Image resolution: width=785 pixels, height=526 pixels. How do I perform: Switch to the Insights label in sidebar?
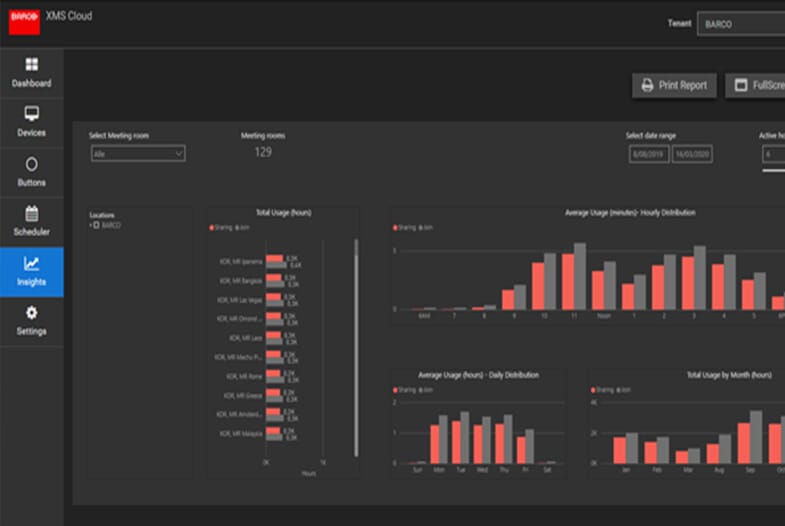pyautogui.click(x=31, y=283)
